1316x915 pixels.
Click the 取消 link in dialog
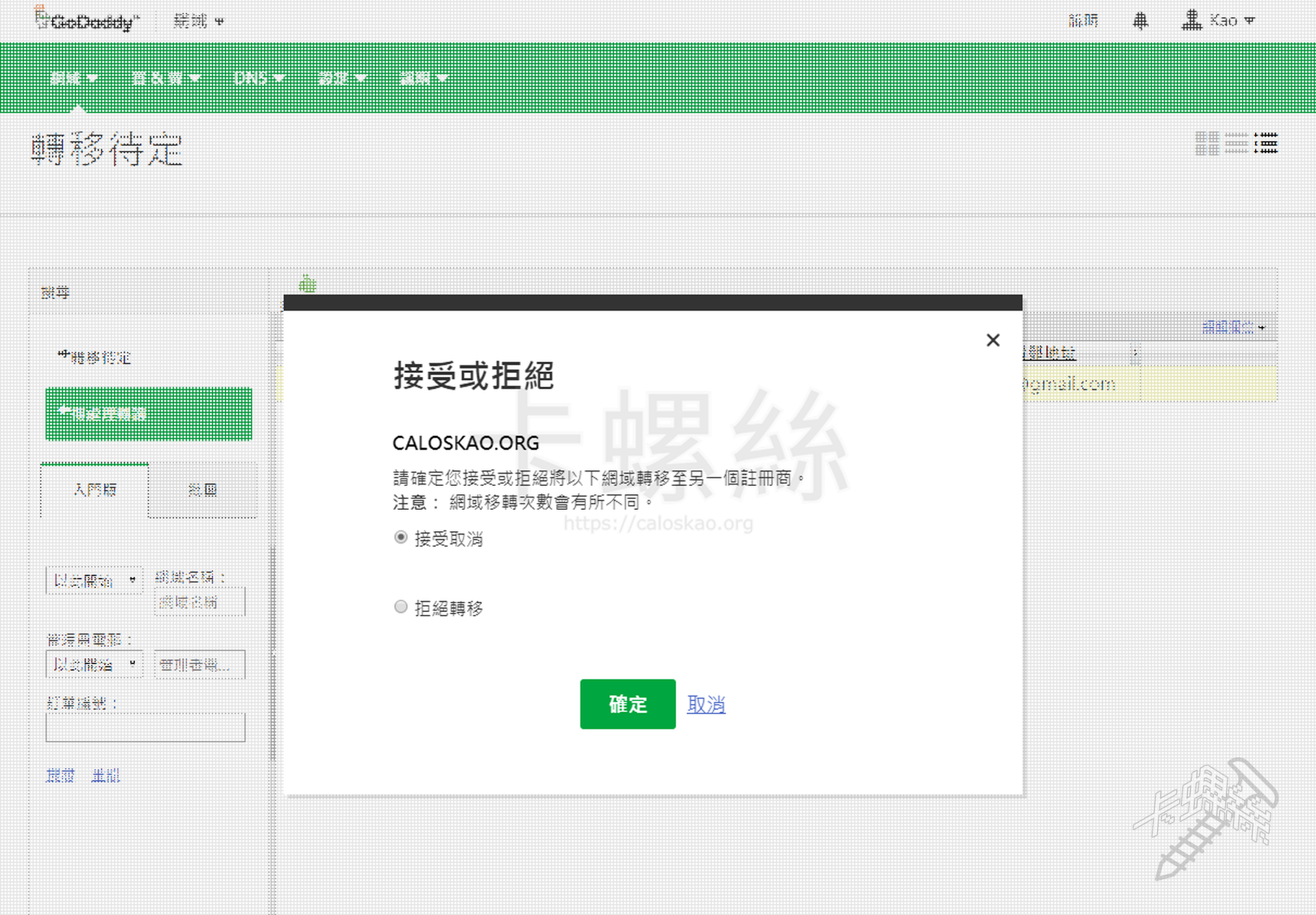click(x=706, y=704)
